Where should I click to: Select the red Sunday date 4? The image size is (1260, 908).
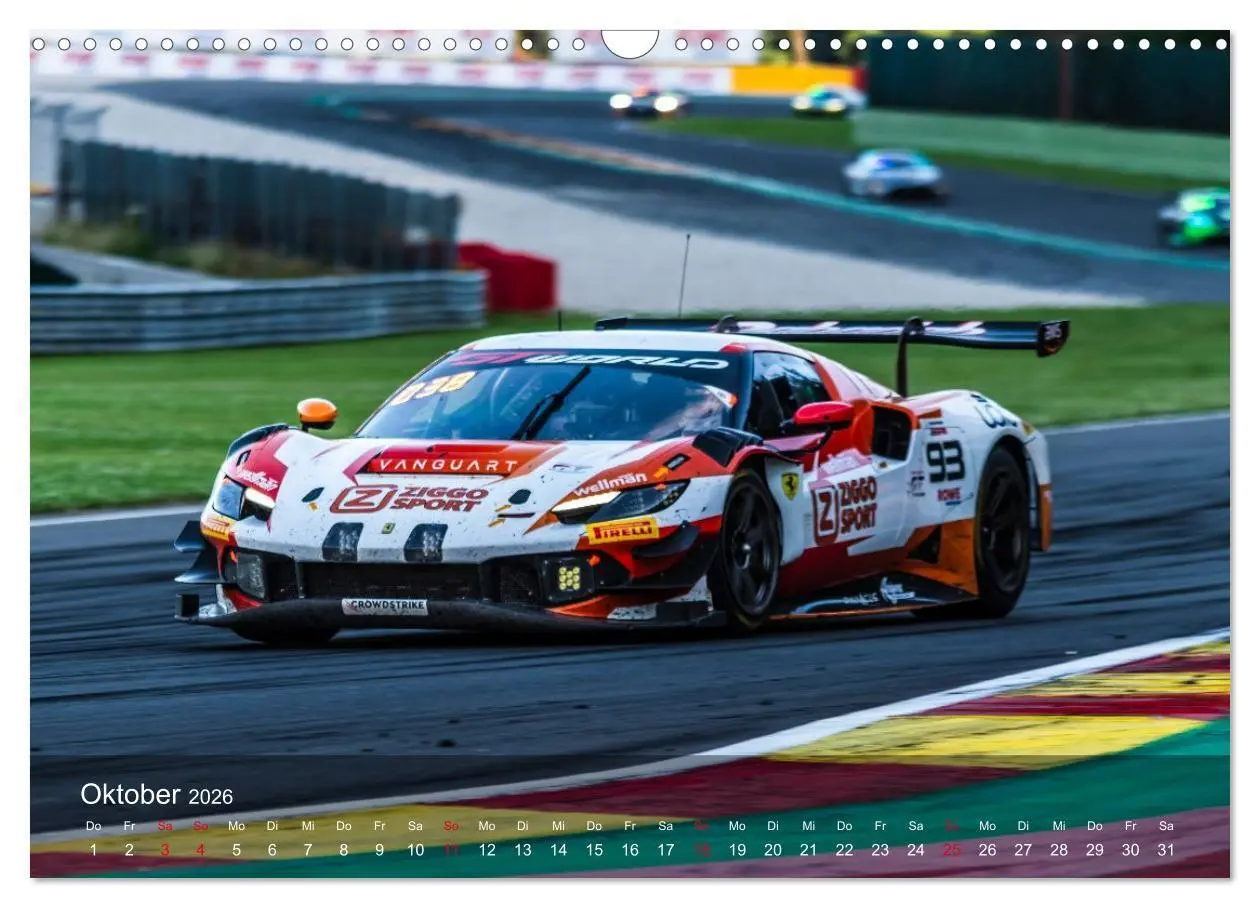(x=200, y=850)
